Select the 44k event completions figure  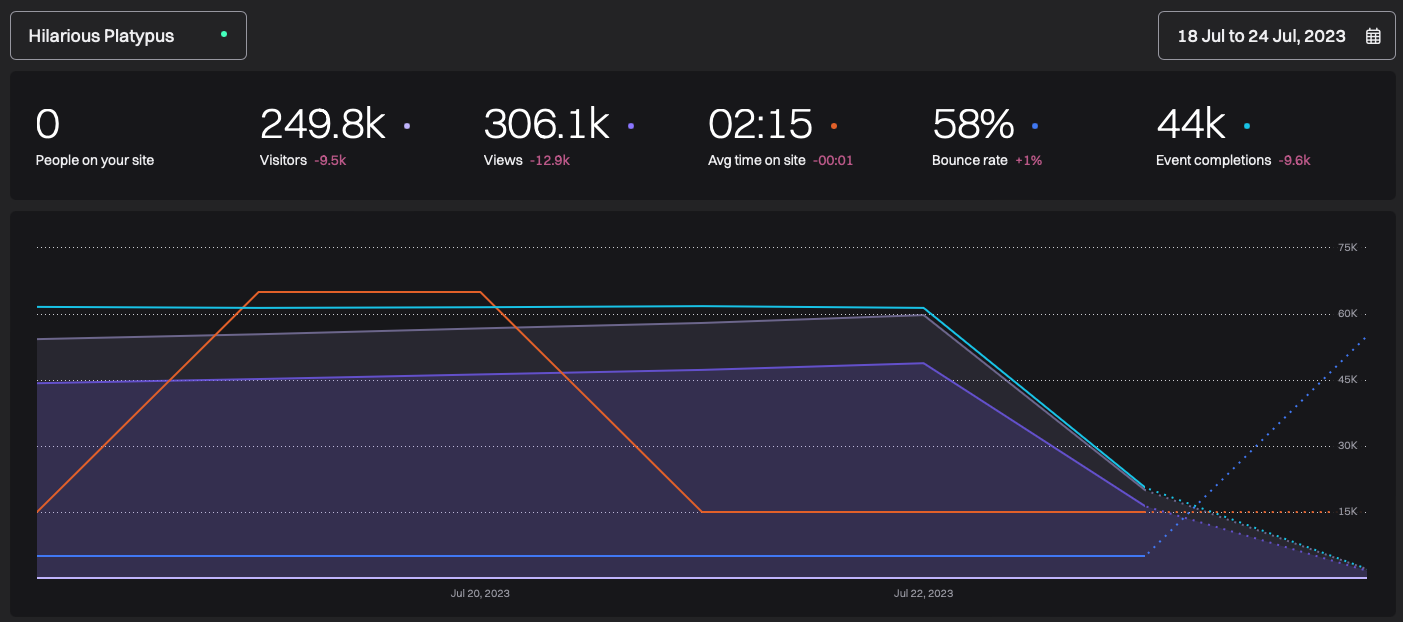pos(1190,125)
